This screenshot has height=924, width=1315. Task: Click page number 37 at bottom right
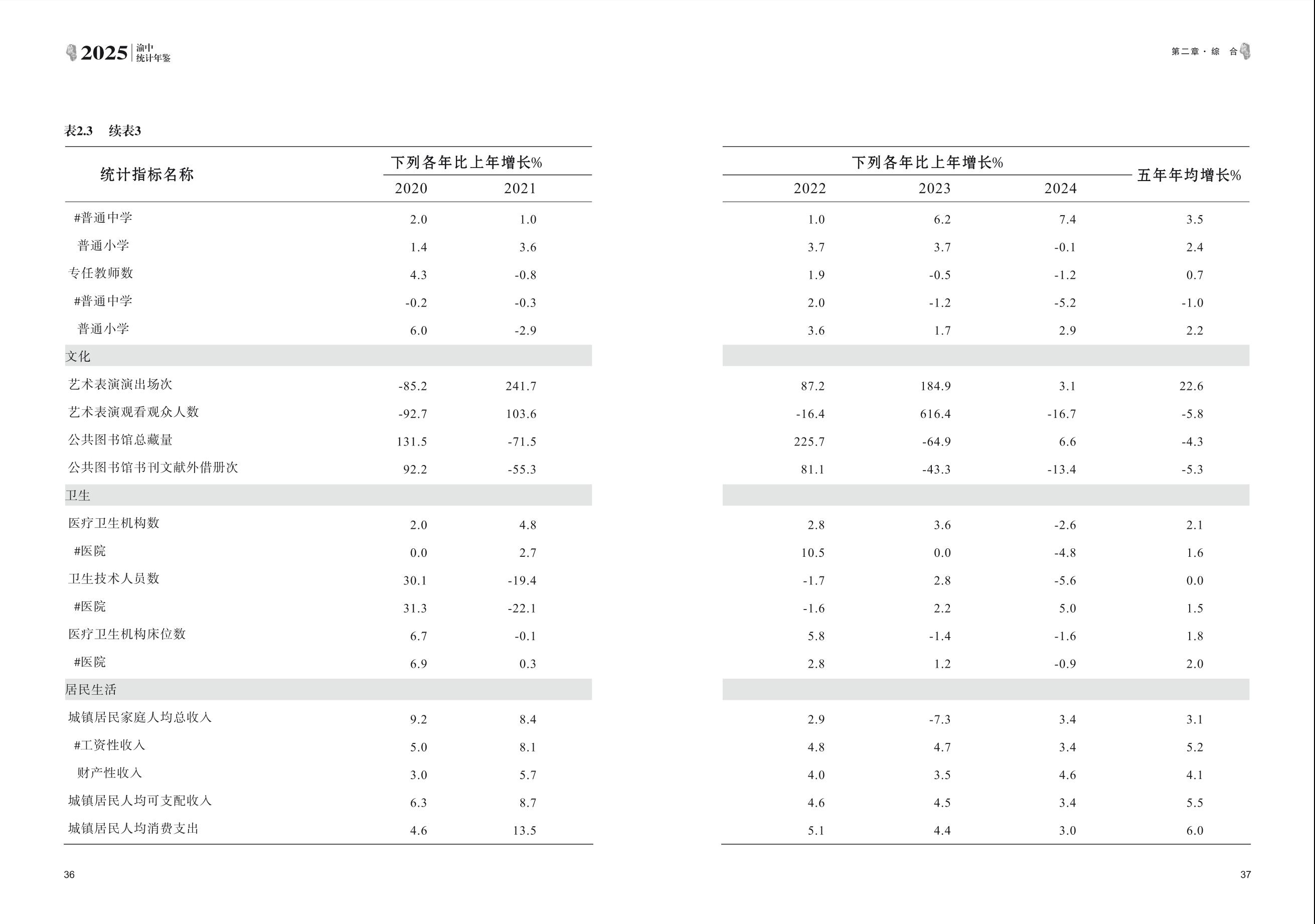pyautogui.click(x=1245, y=875)
